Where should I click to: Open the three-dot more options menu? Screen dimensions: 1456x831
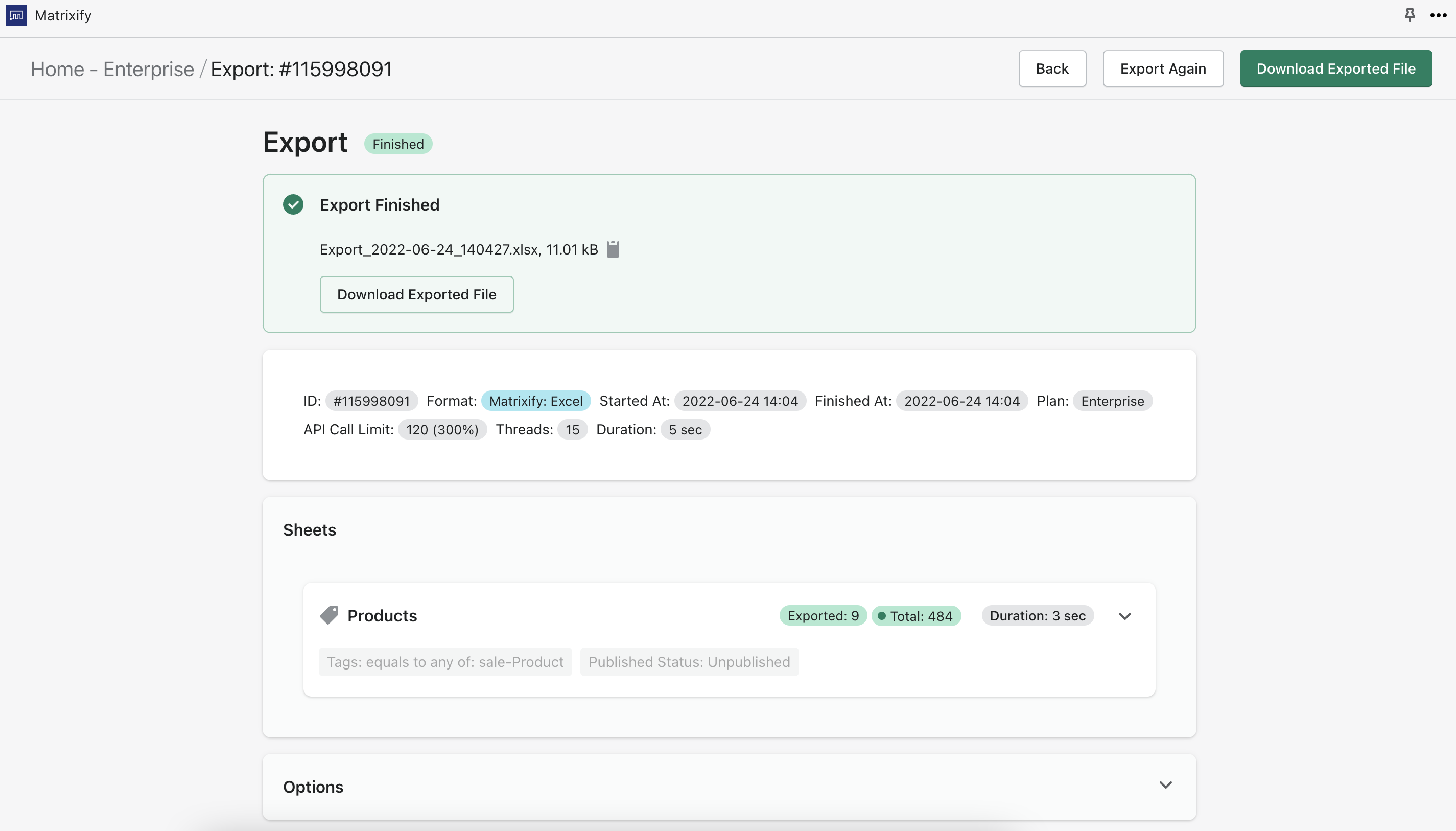pos(1438,15)
